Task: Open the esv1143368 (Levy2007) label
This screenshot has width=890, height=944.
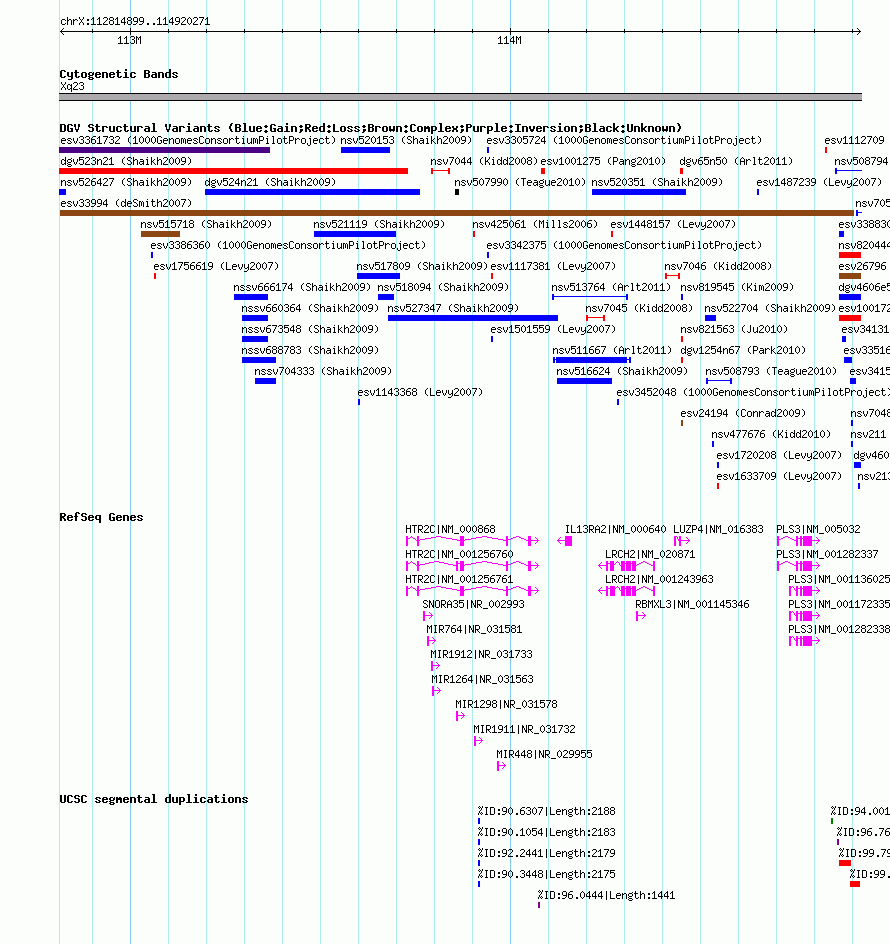Action: (x=420, y=392)
